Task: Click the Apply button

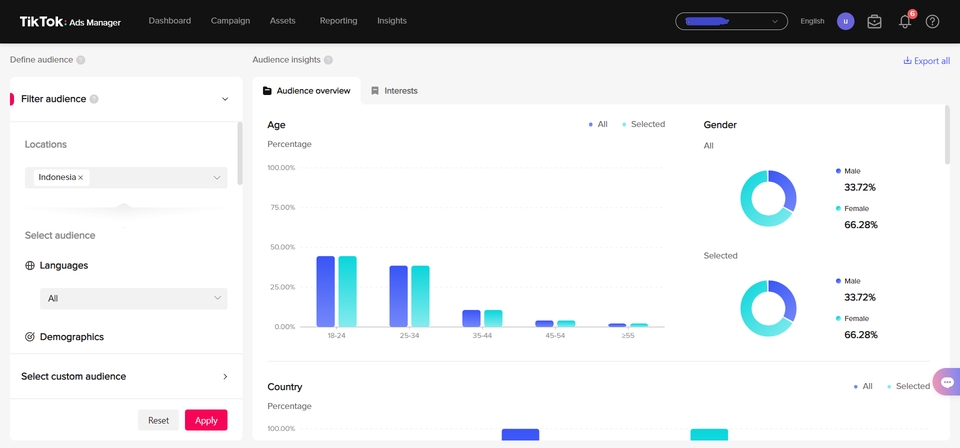Action: 206,420
